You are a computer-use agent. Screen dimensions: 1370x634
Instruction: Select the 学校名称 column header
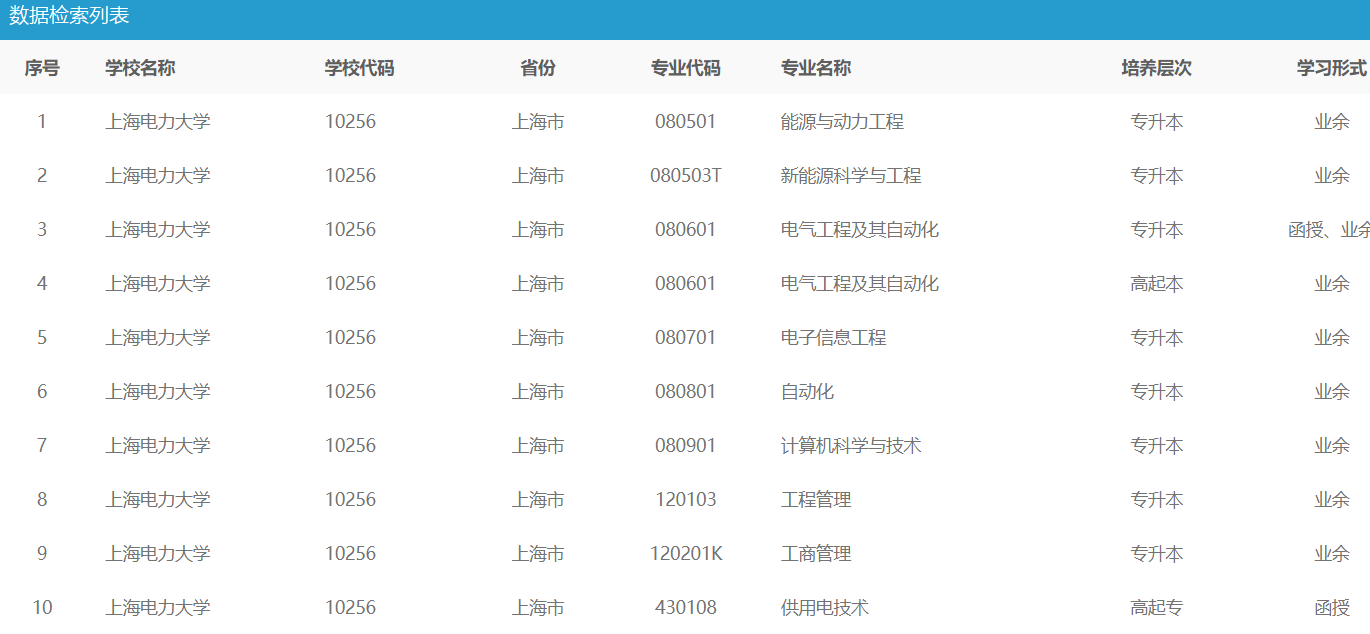[x=140, y=68]
